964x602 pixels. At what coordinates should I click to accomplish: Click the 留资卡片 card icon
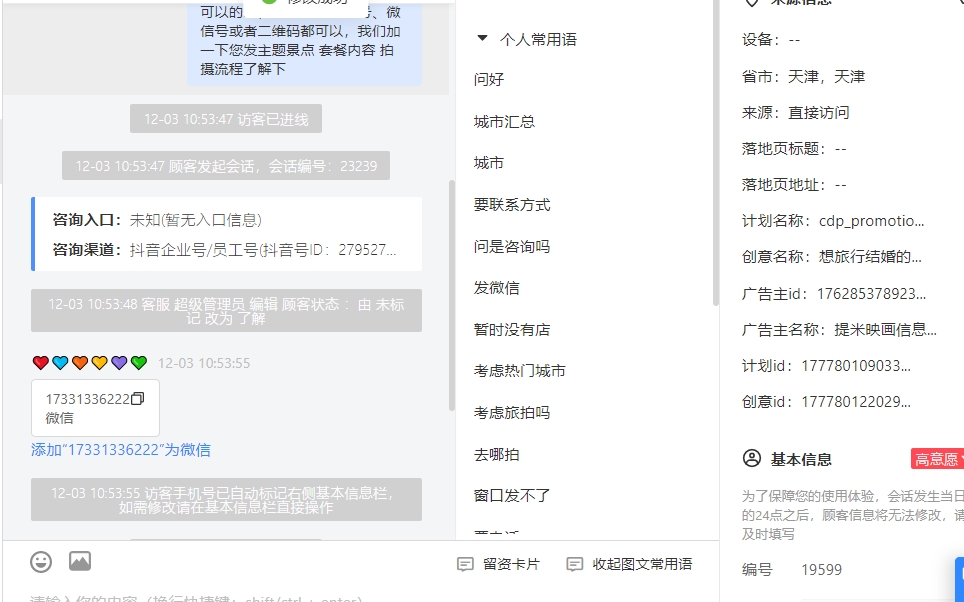(x=465, y=564)
